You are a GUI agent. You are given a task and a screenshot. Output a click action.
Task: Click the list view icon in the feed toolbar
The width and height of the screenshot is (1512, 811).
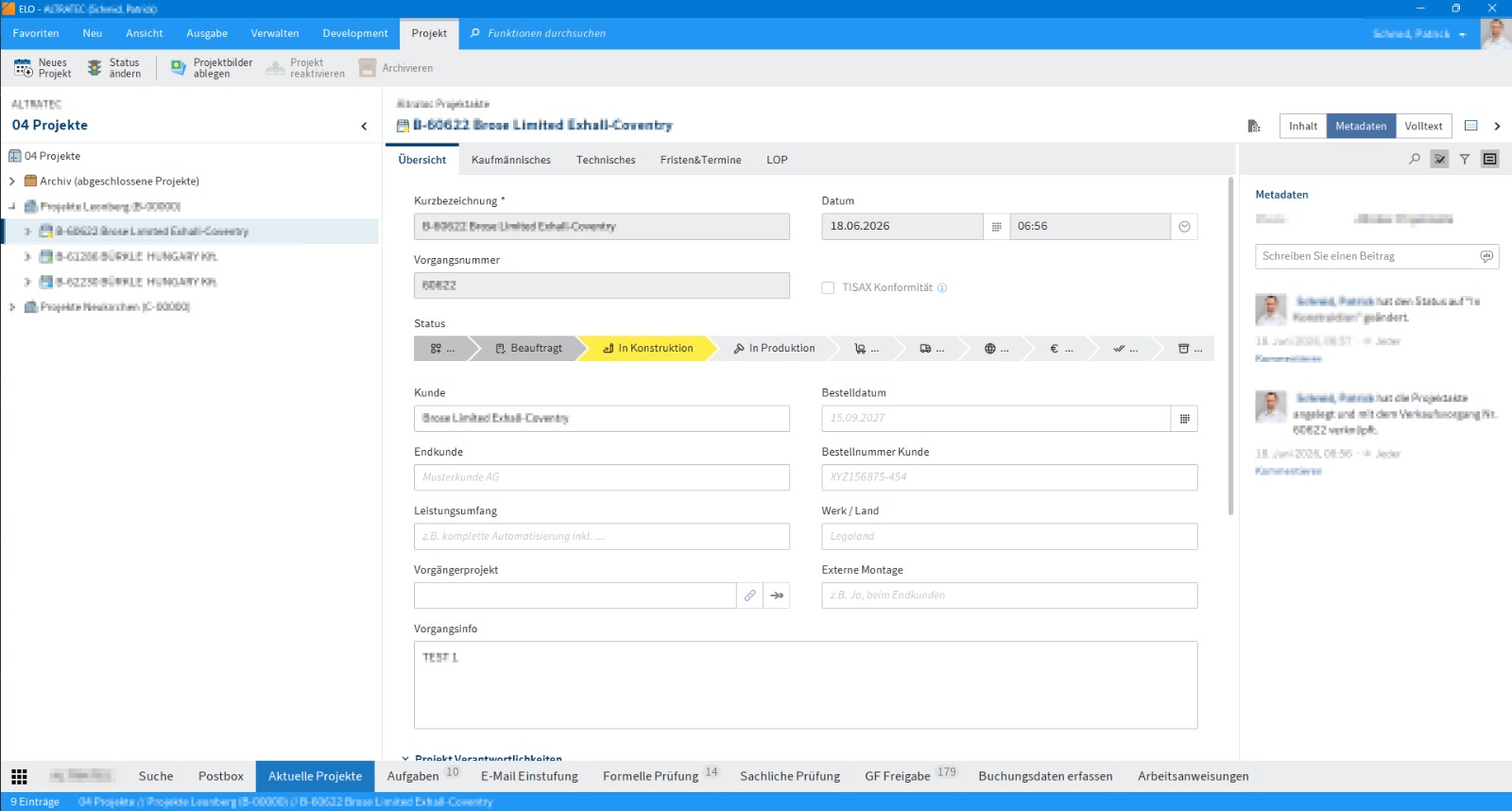click(x=1490, y=160)
